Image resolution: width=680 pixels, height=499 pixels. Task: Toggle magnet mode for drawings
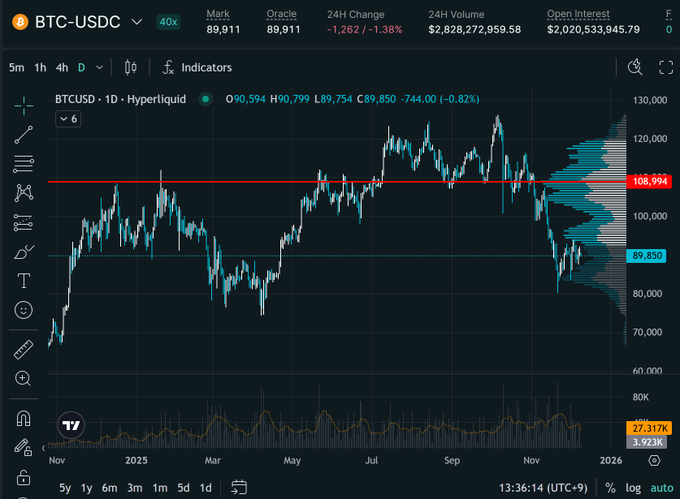click(x=23, y=418)
